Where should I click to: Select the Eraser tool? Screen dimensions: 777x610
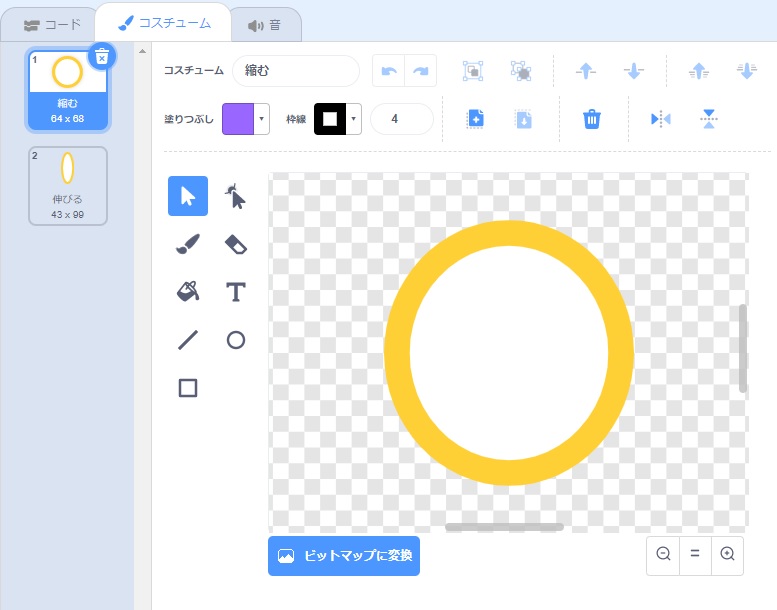pos(236,244)
